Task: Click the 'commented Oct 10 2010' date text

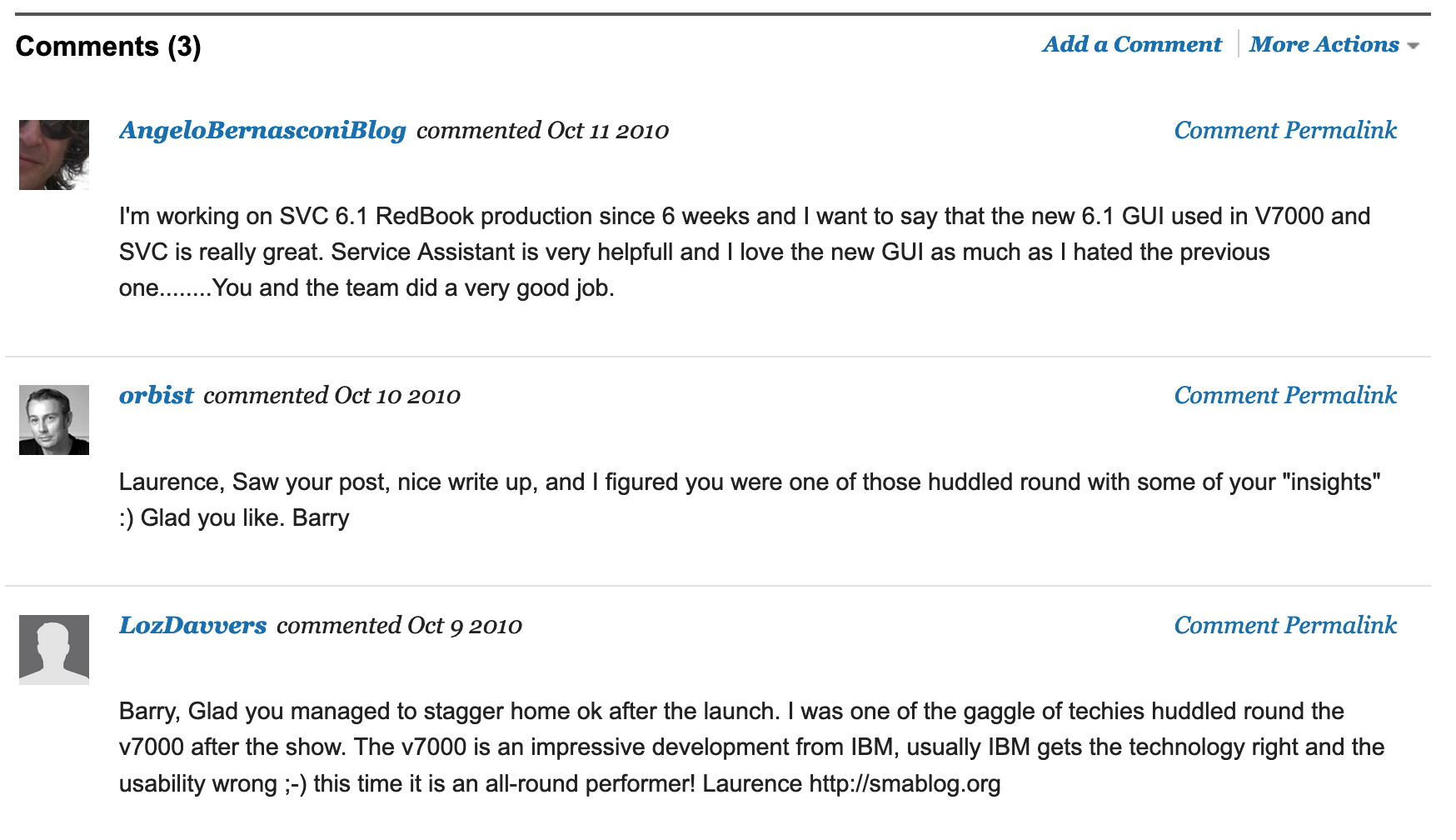Action: click(332, 396)
